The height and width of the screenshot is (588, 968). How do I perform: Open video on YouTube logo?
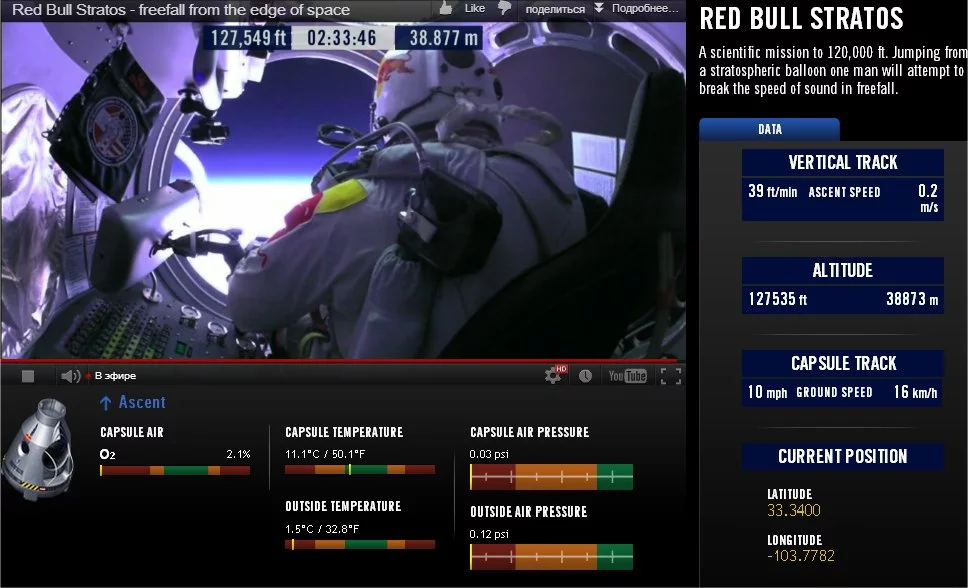tap(627, 376)
